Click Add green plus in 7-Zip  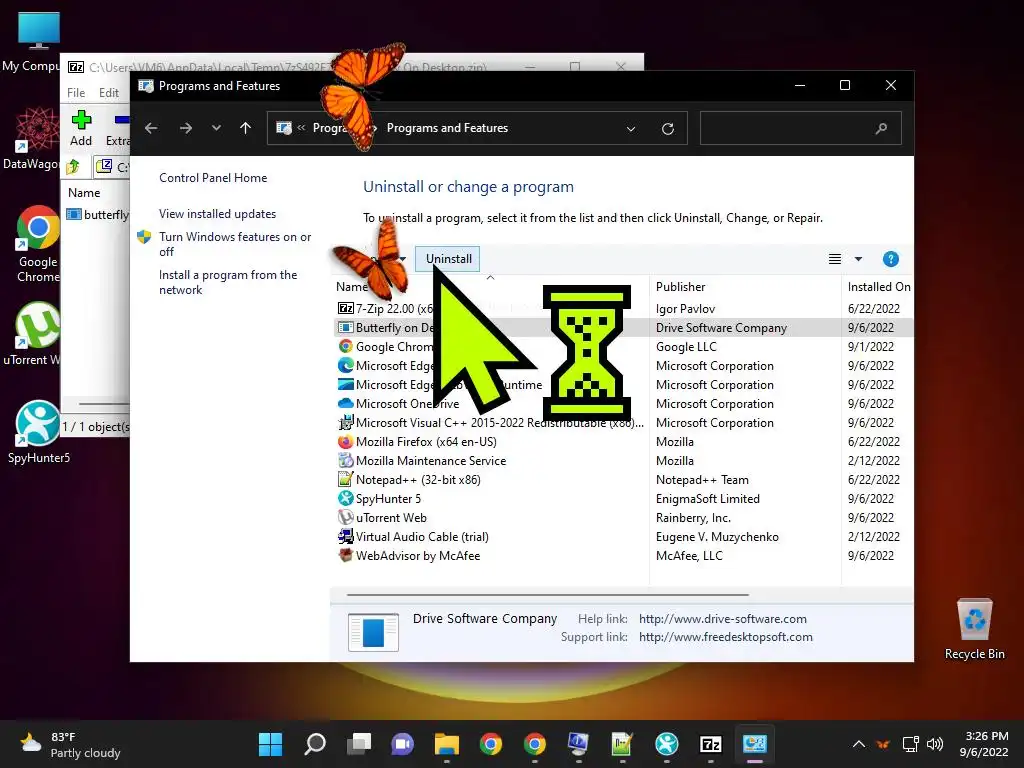pos(81,129)
